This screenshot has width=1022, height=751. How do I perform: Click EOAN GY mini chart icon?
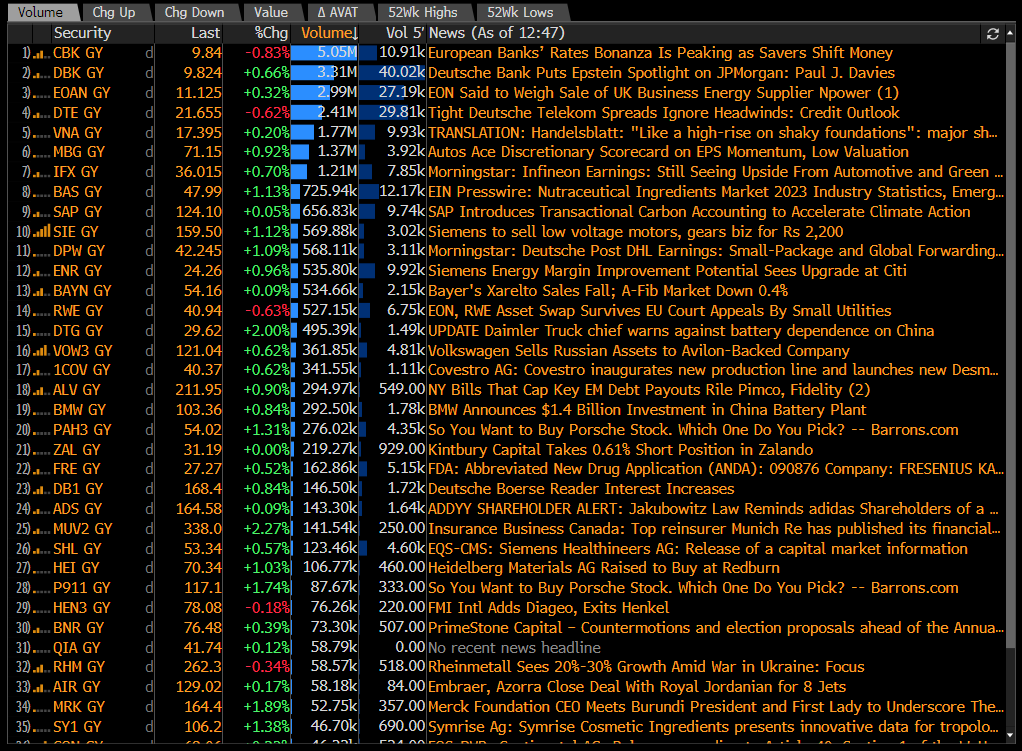click(42, 93)
